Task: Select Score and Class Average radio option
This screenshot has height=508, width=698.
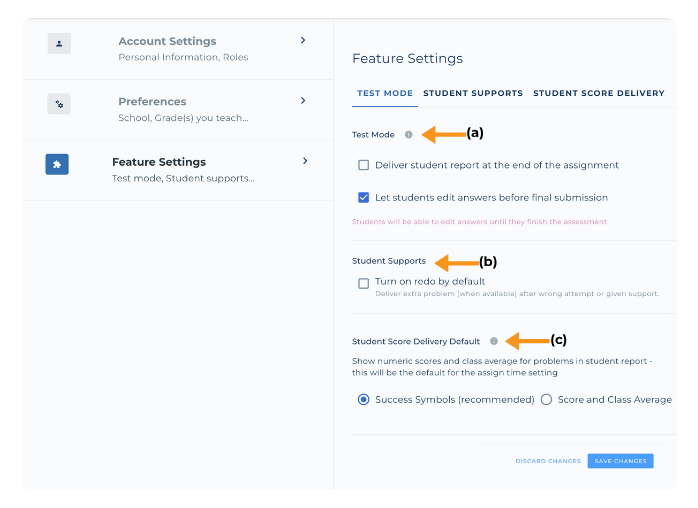Action: pos(546,399)
